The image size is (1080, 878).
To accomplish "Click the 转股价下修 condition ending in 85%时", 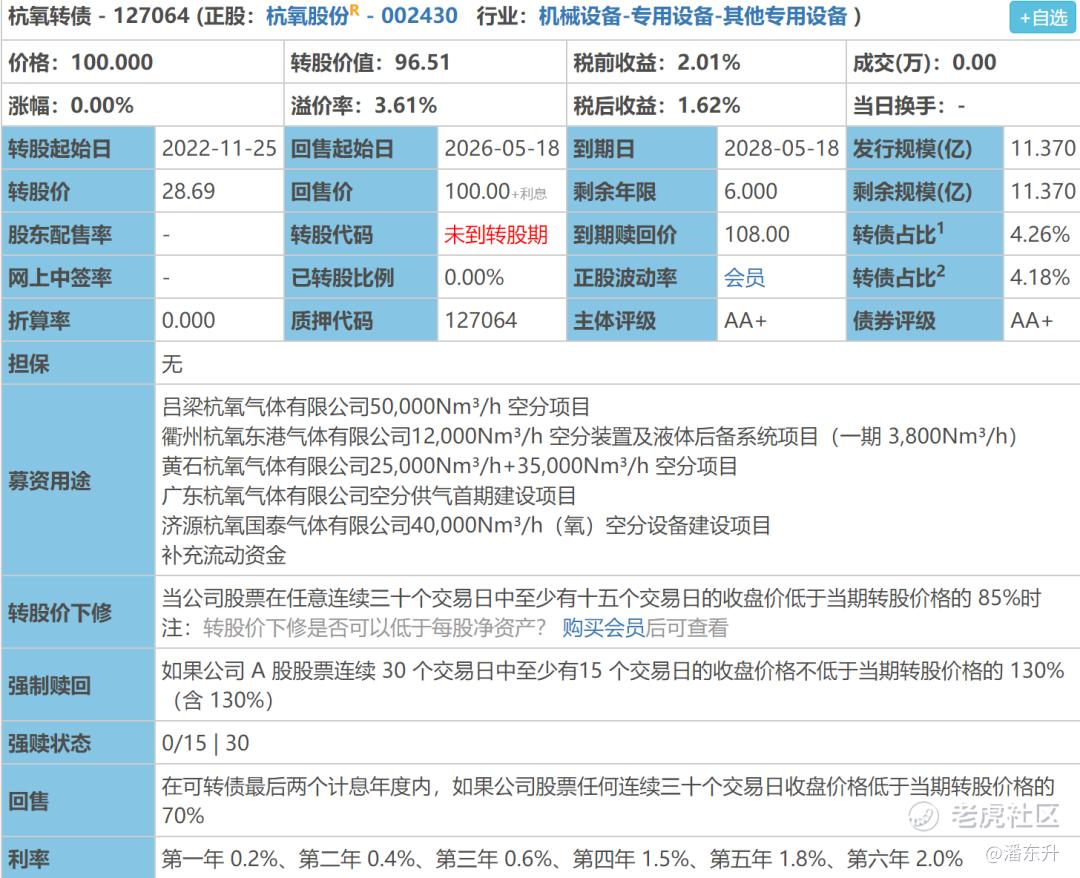I will click(601, 598).
